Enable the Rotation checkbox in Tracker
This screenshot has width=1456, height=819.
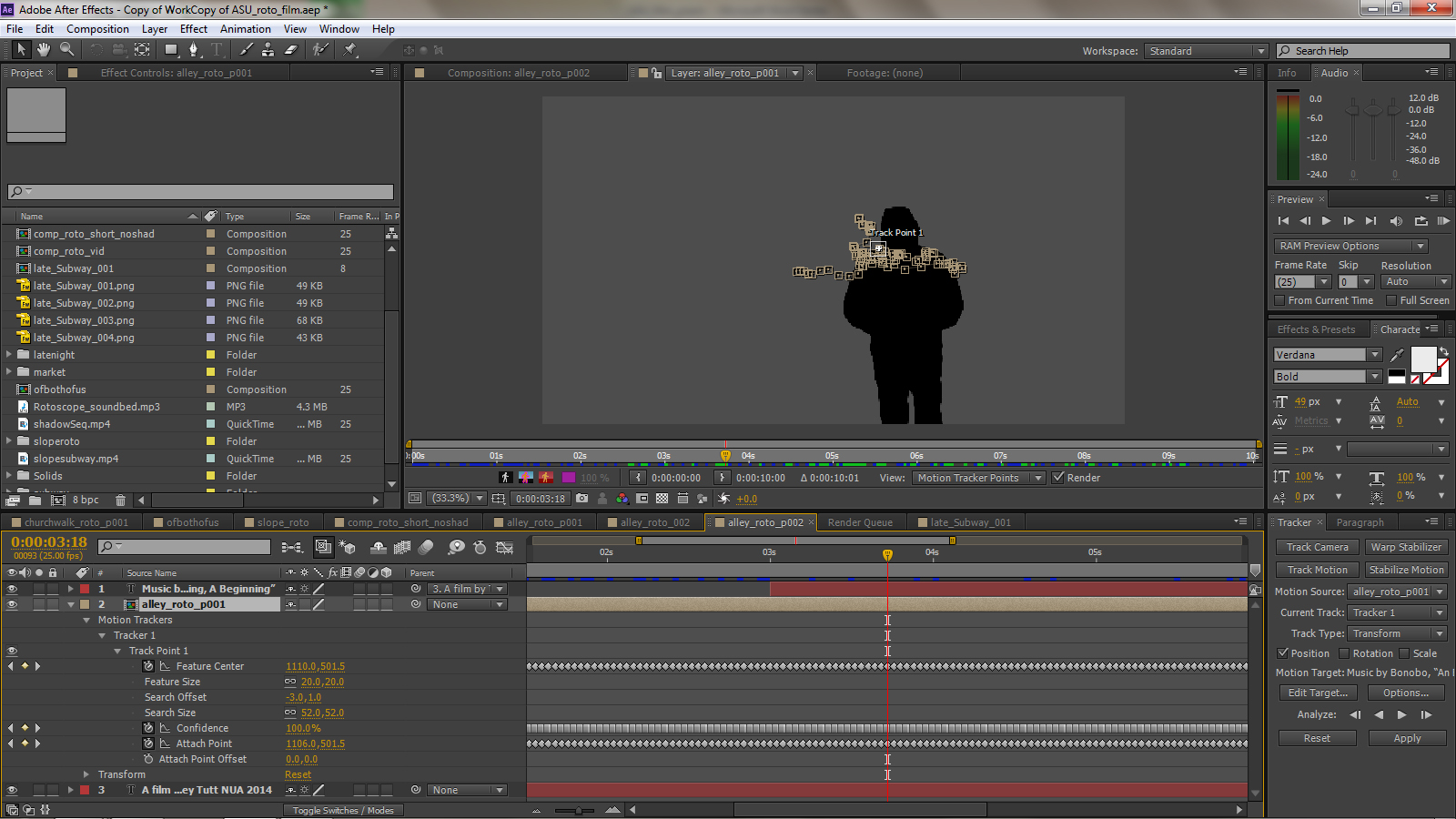[1344, 653]
